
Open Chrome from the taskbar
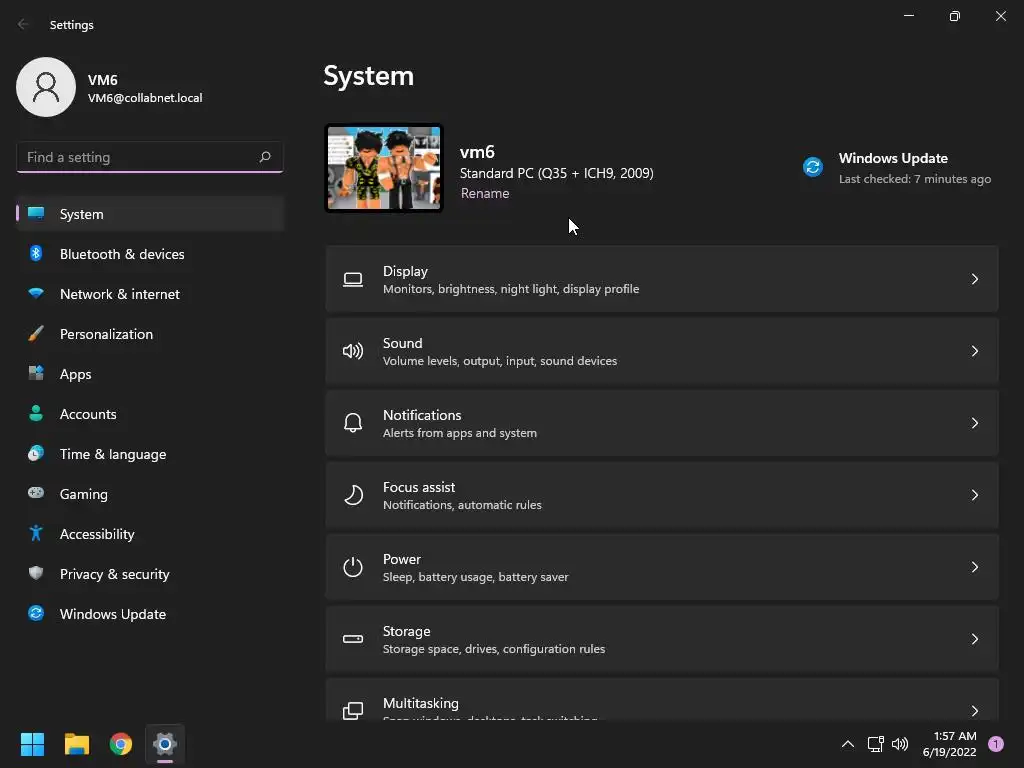coord(121,744)
